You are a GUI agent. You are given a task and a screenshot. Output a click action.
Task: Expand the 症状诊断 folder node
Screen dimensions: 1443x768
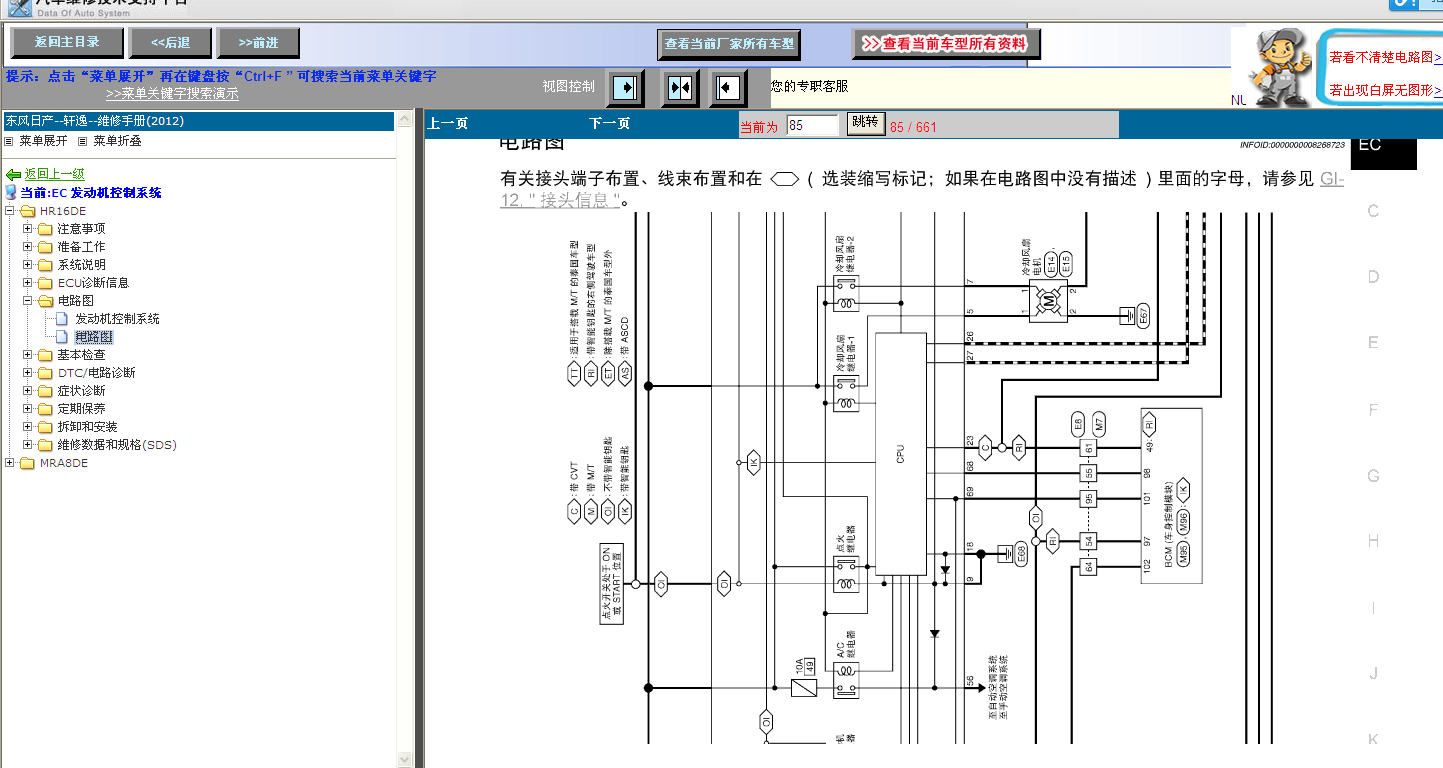(x=28, y=391)
